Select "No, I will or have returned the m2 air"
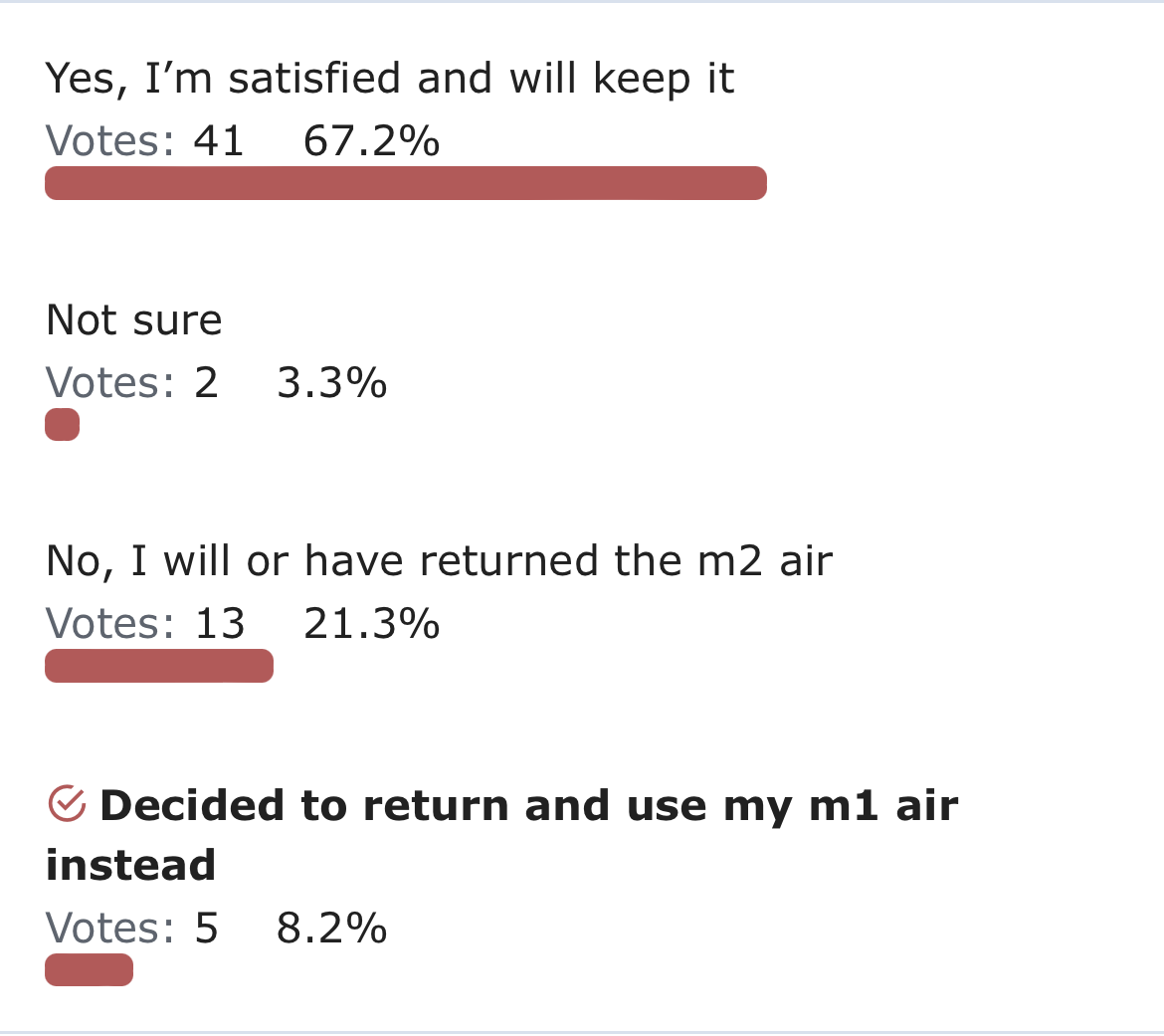This screenshot has height=1036, width=1164. [x=439, y=560]
